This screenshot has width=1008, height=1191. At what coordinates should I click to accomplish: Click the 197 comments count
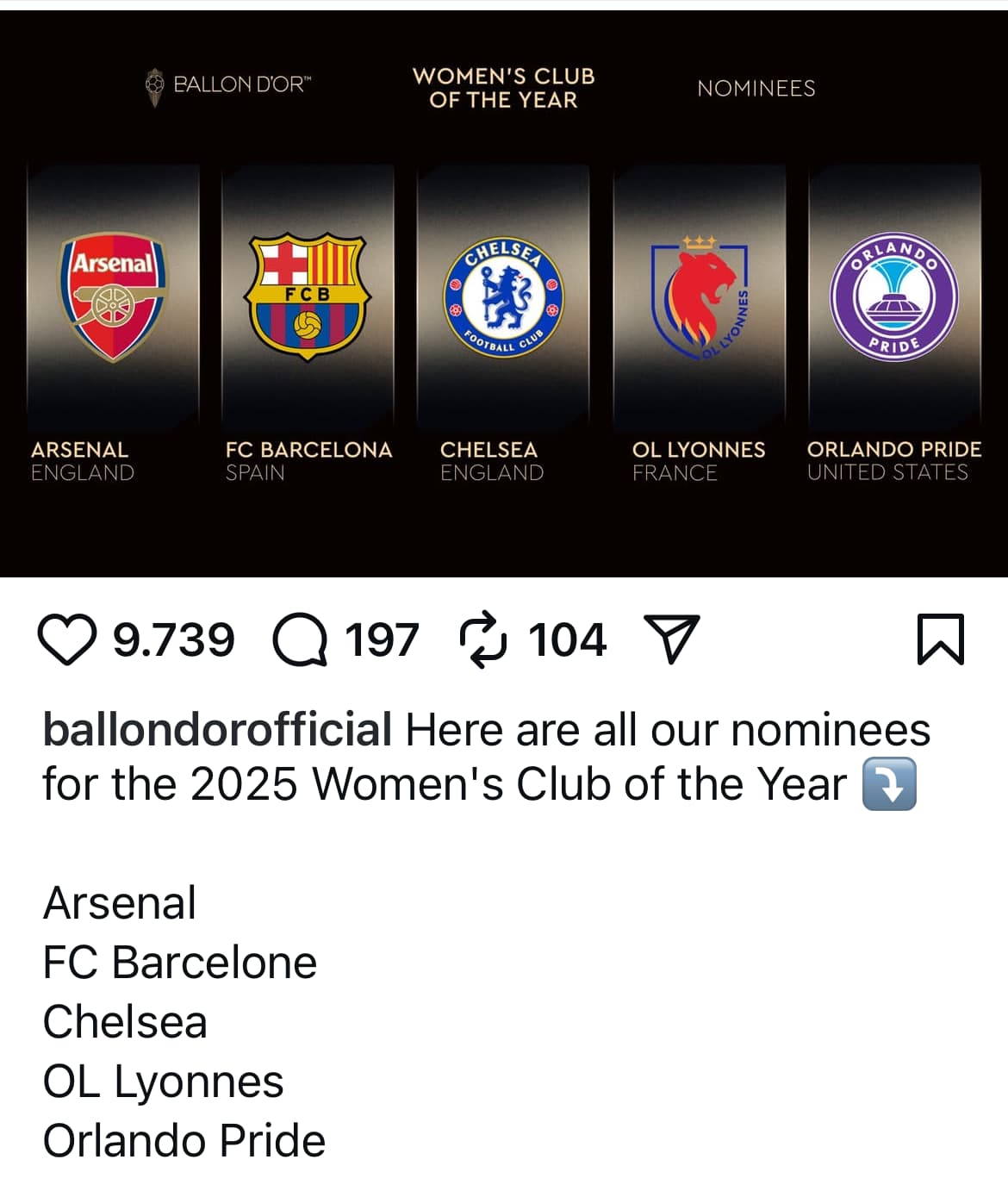[382, 640]
